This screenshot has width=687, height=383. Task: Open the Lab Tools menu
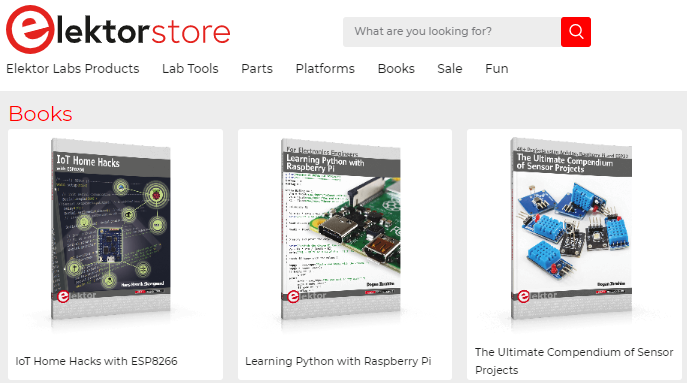coord(190,69)
